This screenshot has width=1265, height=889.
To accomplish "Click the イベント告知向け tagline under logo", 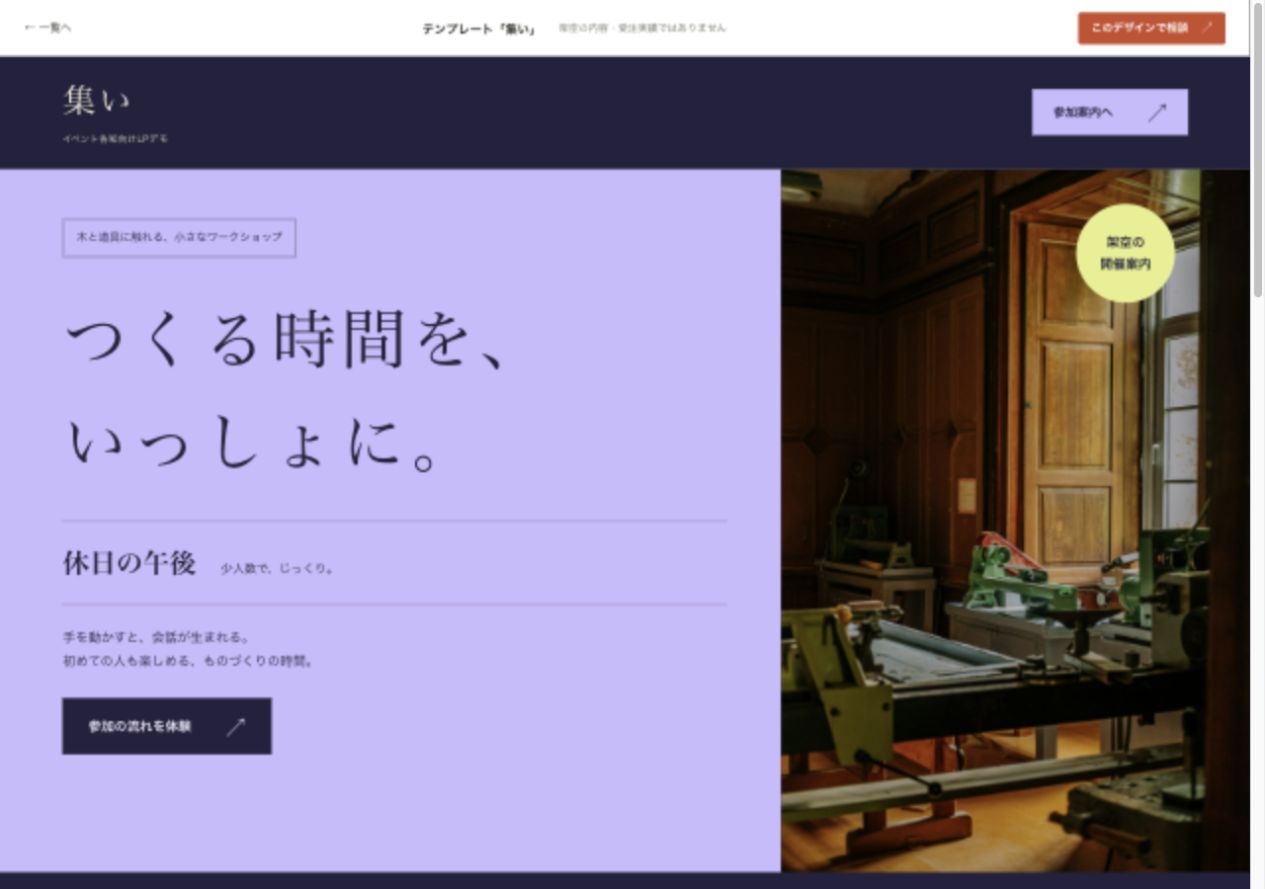I will tap(115, 139).
